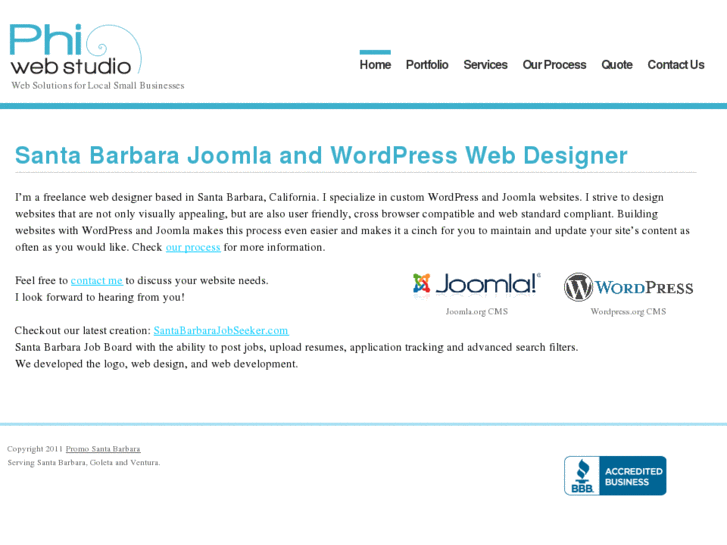Viewport: 727px width, 545px height.
Task: Visit SantaBarbaraJobSeeker.com link
Action: coord(221,330)
